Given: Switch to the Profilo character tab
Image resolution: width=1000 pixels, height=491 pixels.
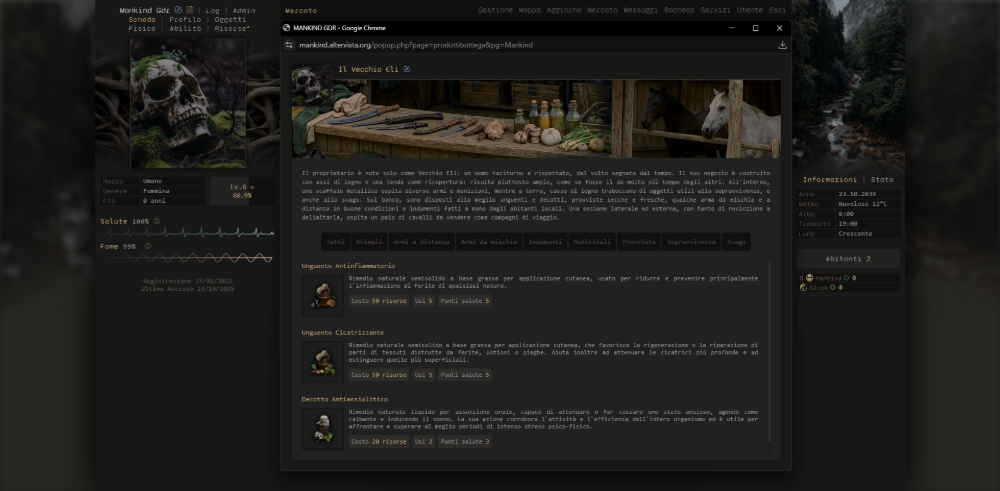Looking at the screenshot, I should pos(185,20).
